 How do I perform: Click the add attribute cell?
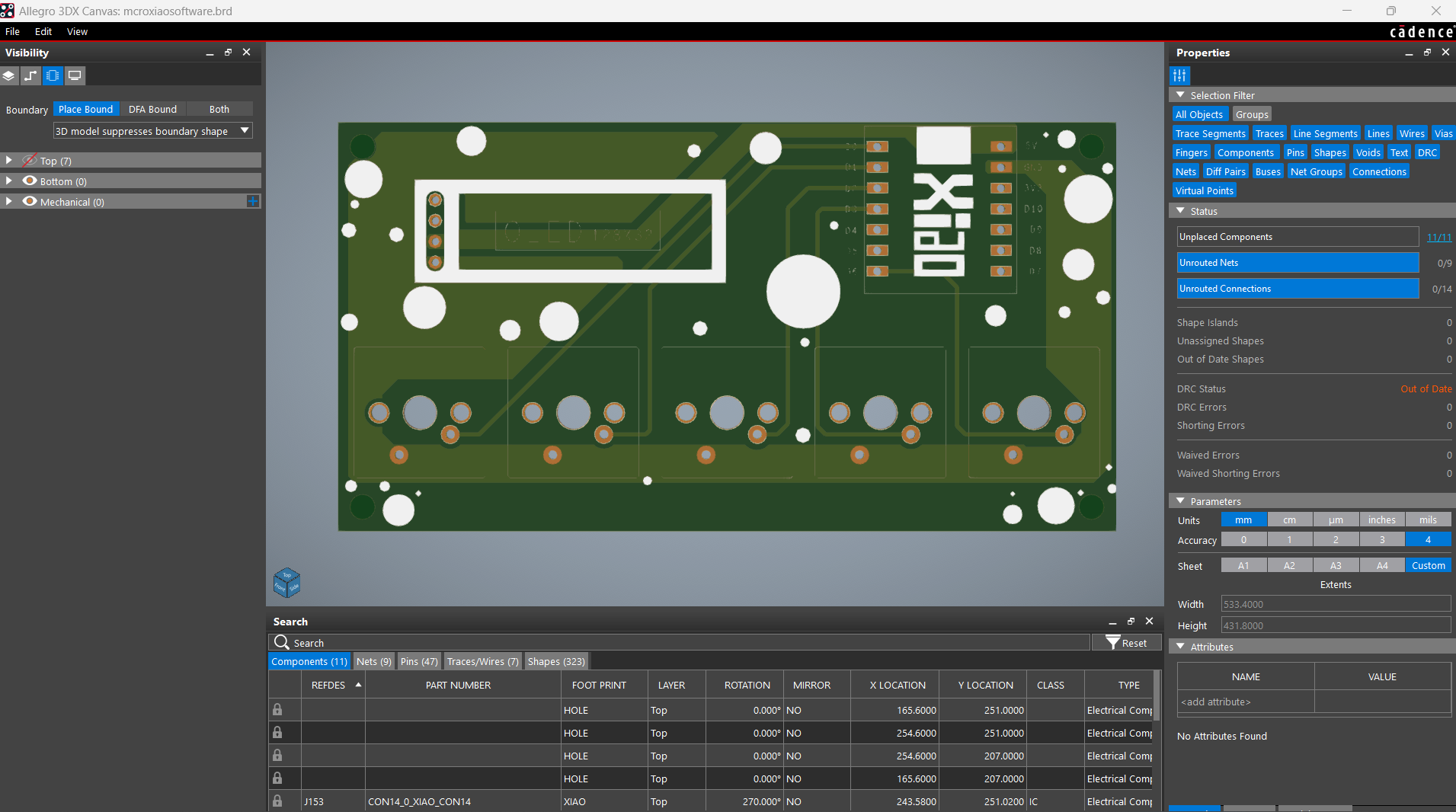point(1246,702)
